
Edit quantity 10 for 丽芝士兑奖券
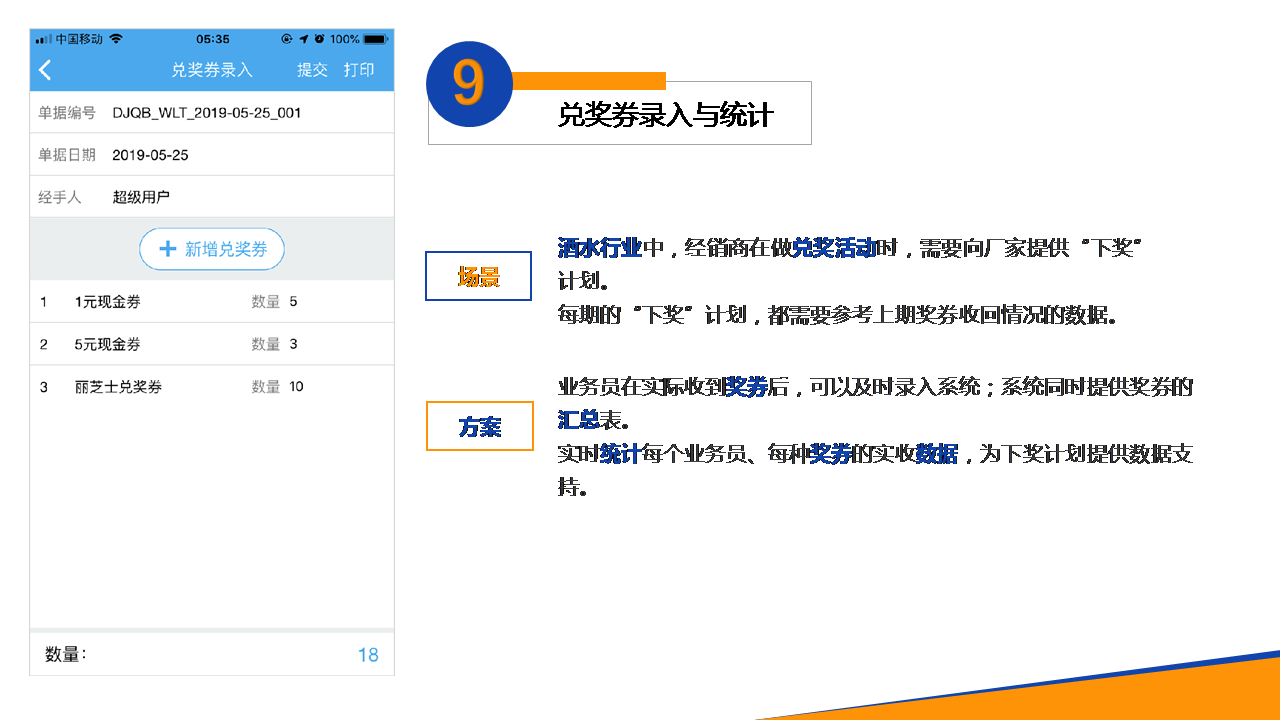(296, 387)
